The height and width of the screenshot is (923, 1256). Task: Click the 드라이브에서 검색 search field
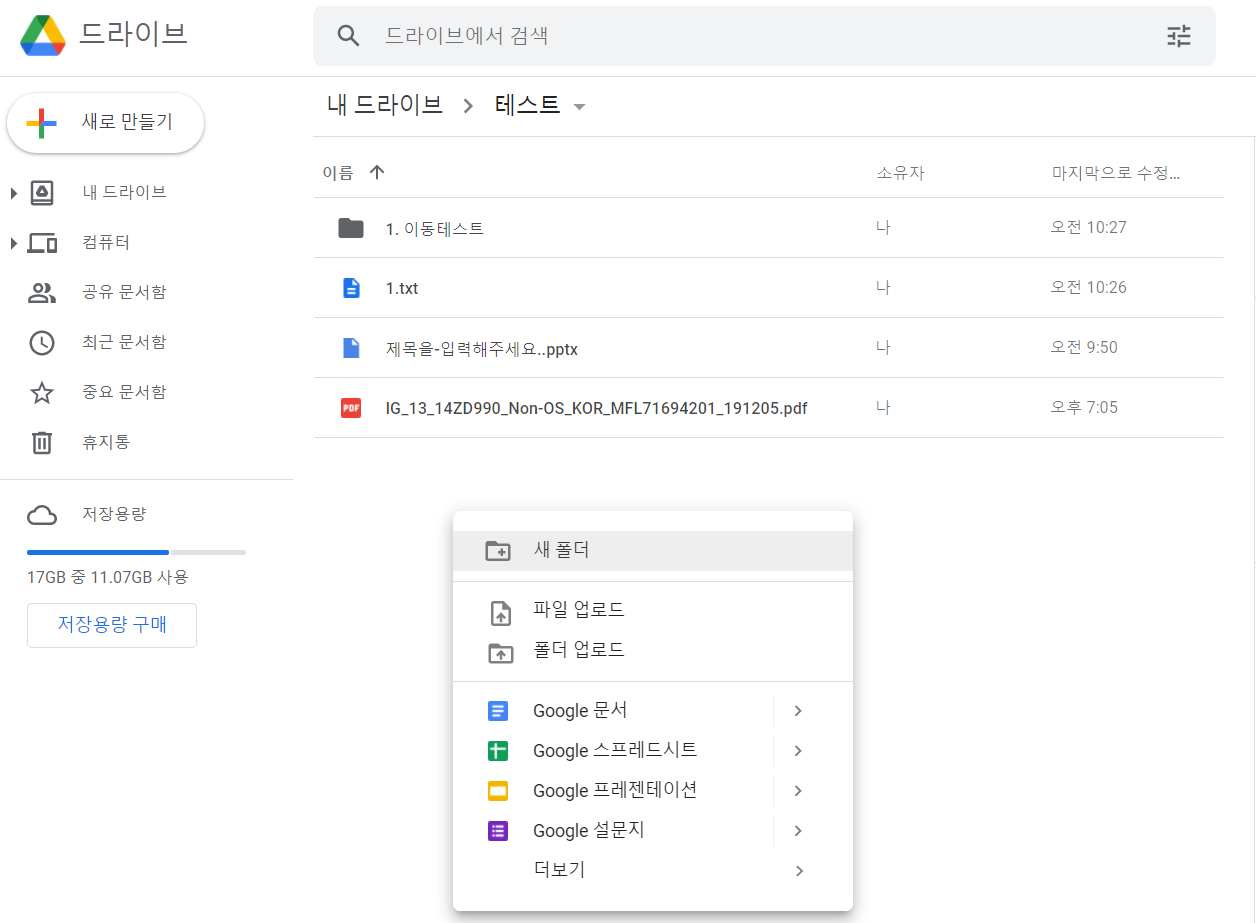764,36
